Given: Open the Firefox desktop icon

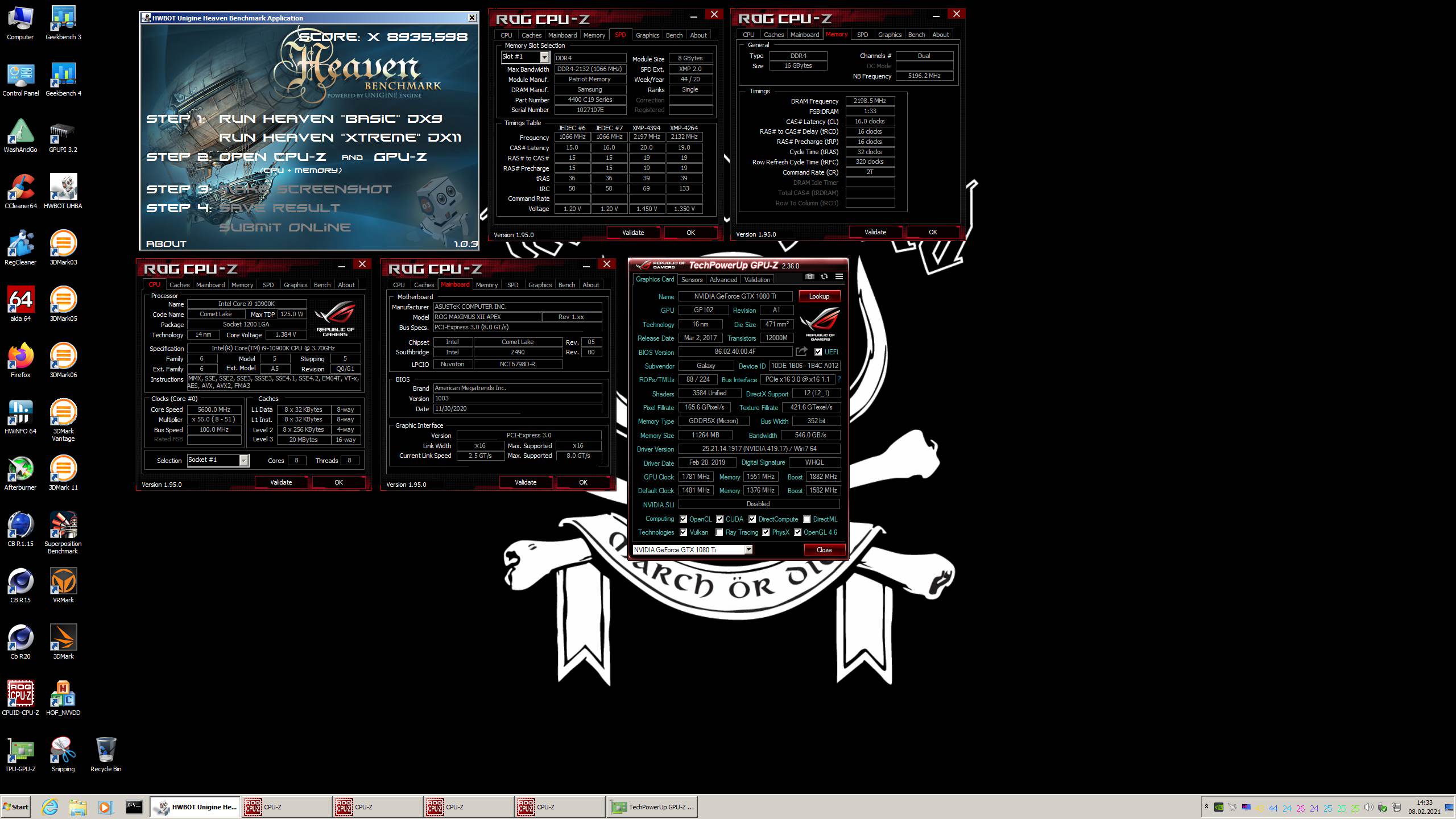Looking at the screenshot, I should (20, 361).
